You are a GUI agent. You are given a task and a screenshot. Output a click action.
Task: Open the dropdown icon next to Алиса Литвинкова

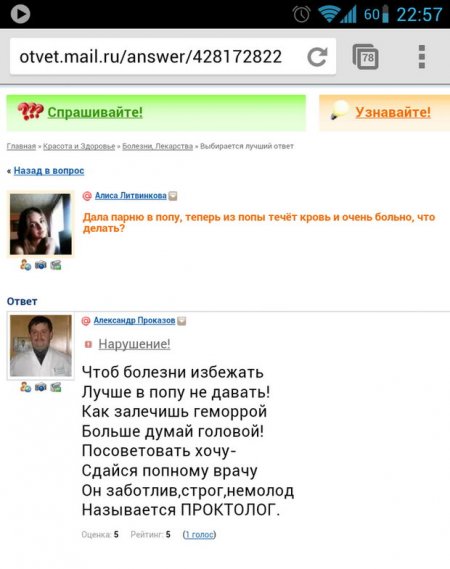click(x=173, y=196)
